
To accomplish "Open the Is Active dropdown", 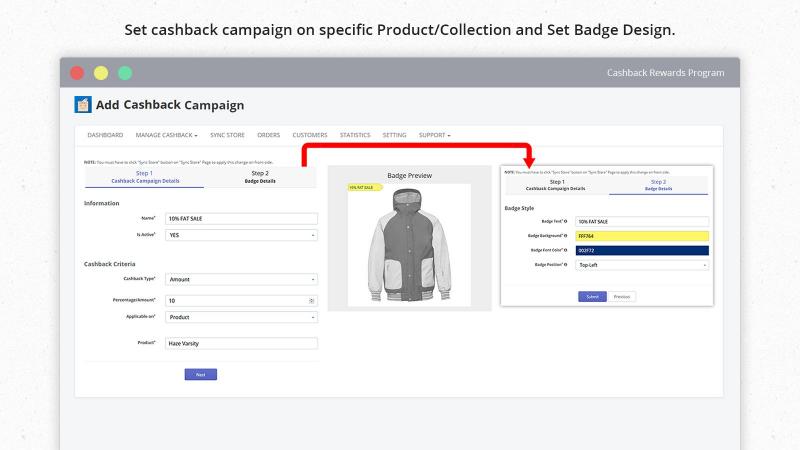I will 241,235.
